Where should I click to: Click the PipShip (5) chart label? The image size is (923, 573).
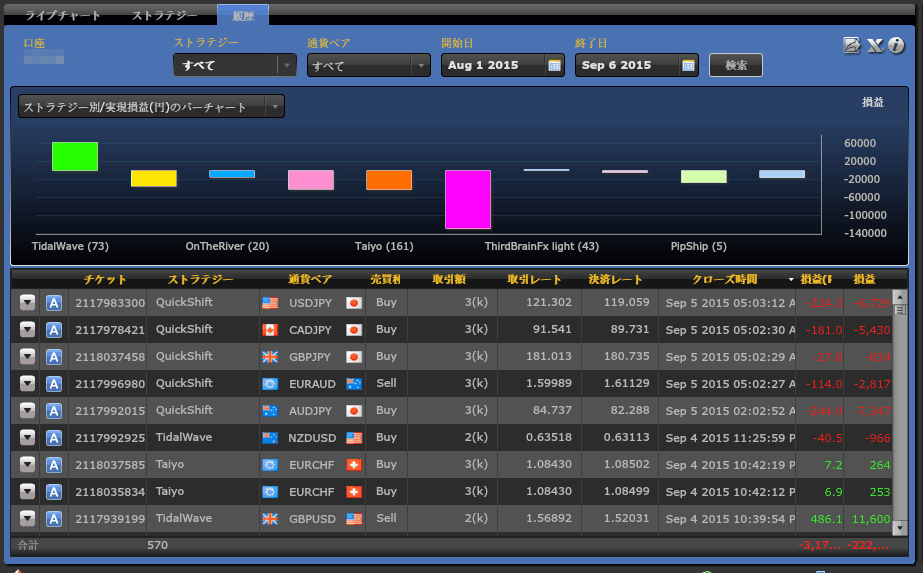click(698, 246)
